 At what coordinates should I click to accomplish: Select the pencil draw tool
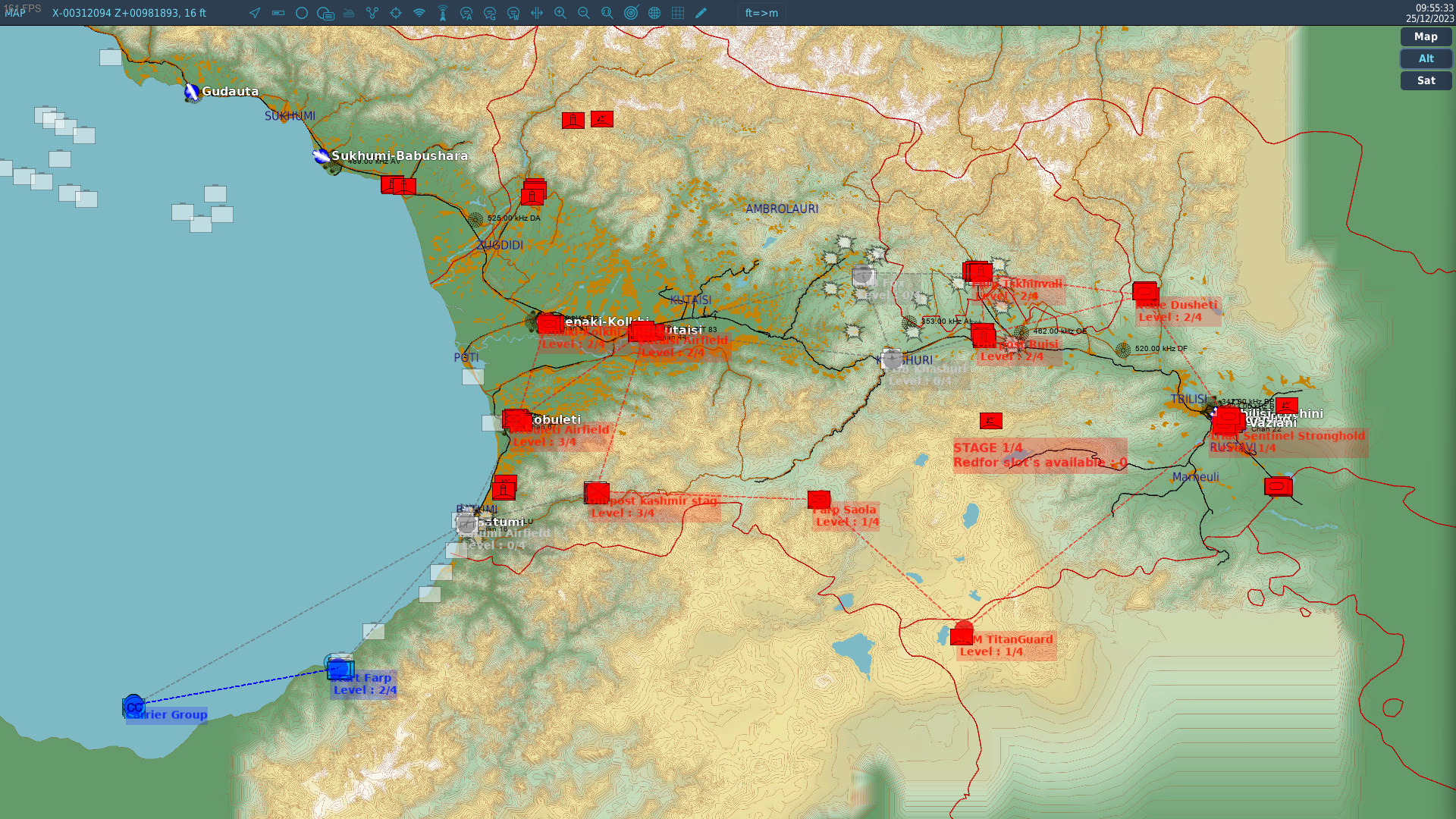(x=701, y=13)
